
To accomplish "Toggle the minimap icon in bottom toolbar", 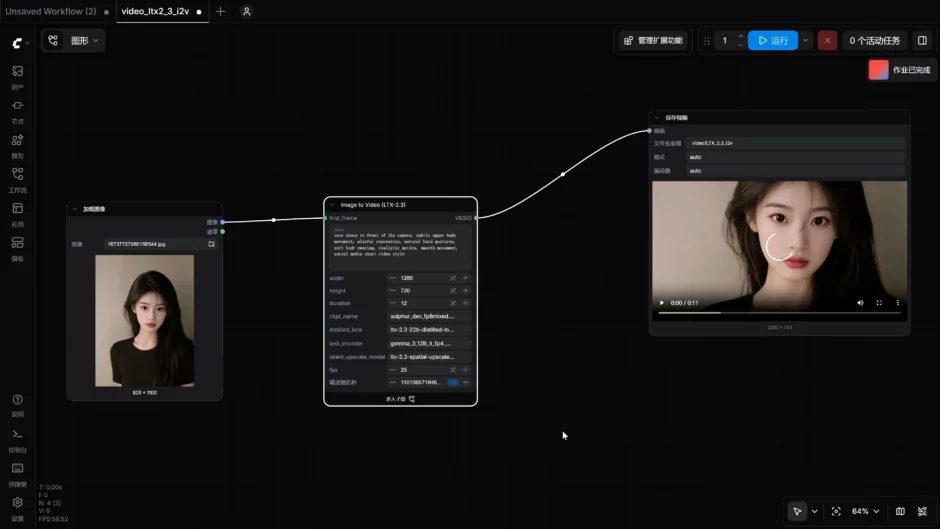I will click(900, 511).
